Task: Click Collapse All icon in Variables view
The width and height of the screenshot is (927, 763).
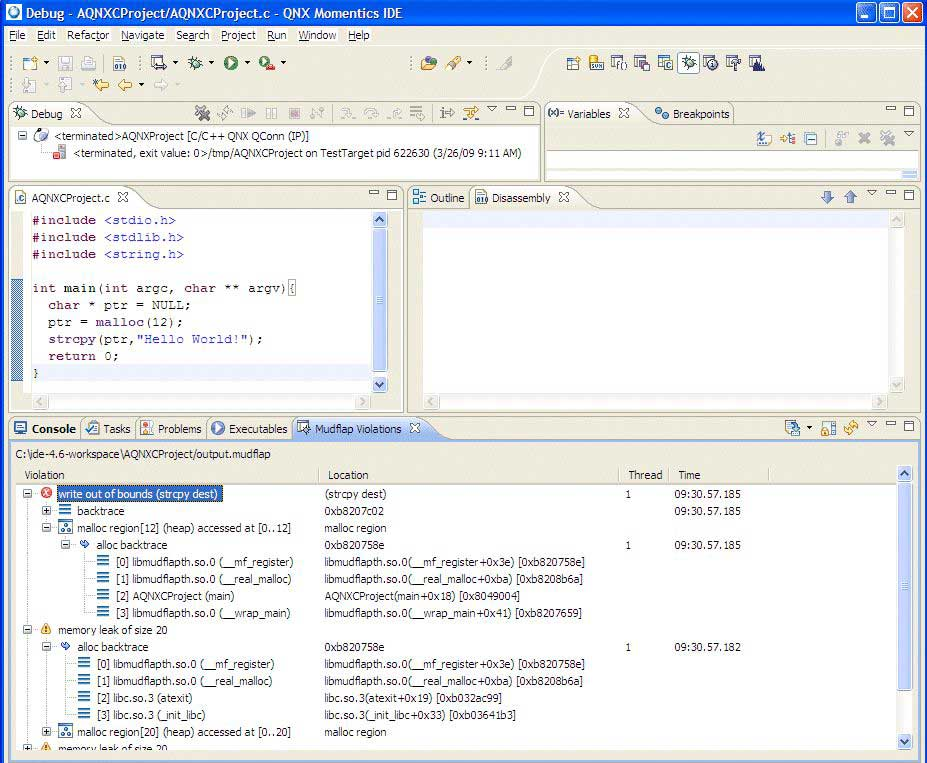Action: 811,139
